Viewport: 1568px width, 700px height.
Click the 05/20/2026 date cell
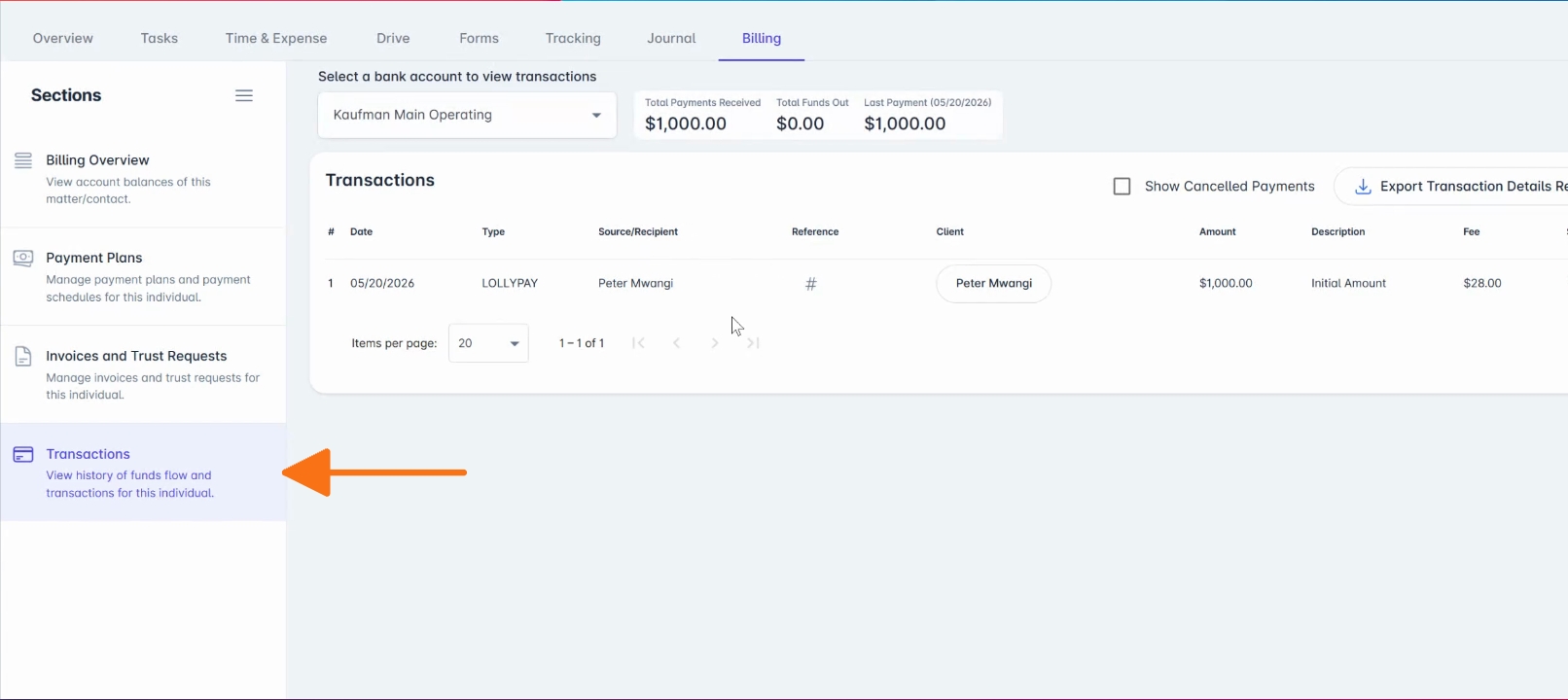[382, 284]
